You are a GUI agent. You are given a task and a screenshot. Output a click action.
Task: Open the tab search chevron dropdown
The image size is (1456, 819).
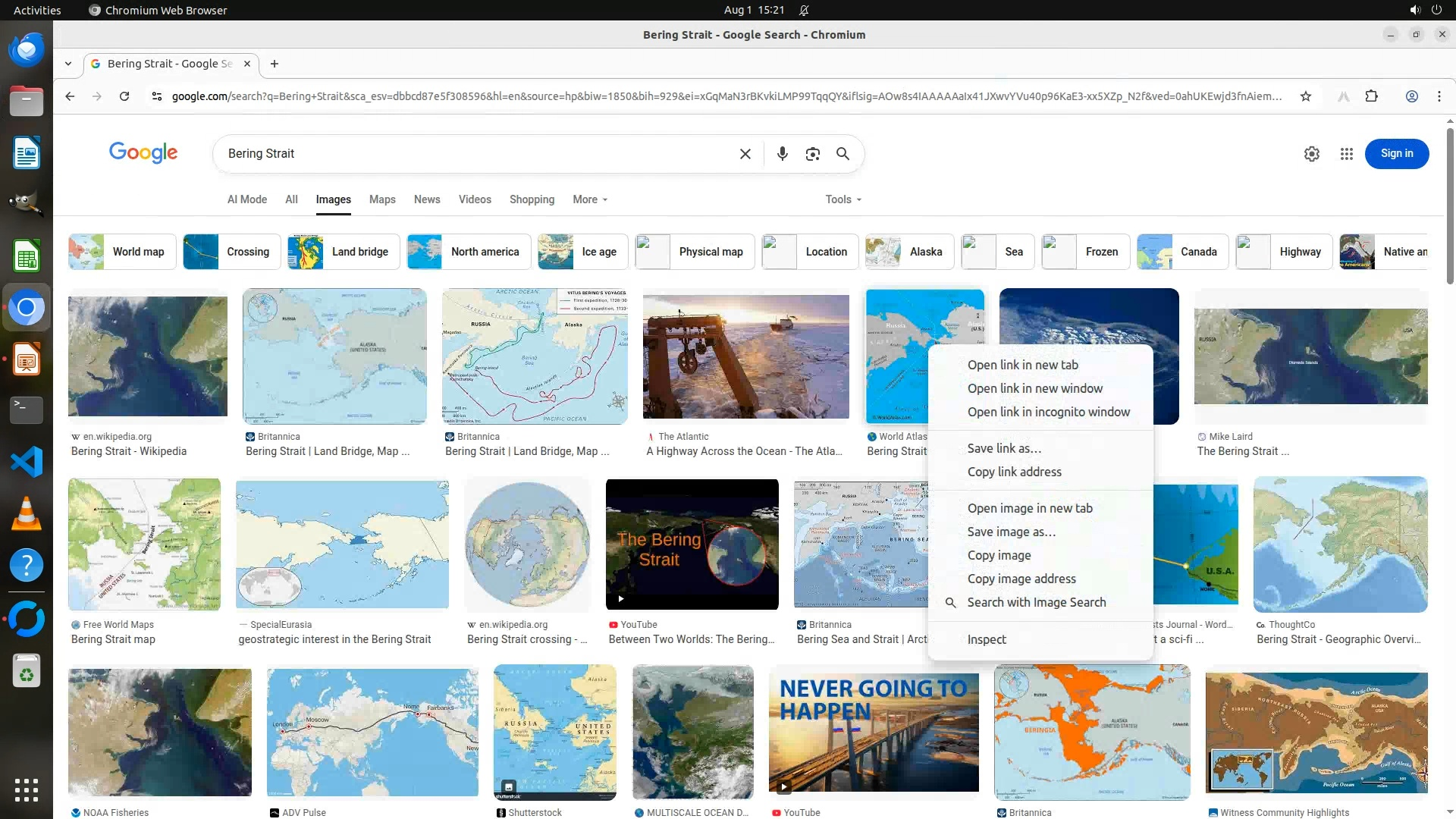pyautogui.click(x=68, y=64)
